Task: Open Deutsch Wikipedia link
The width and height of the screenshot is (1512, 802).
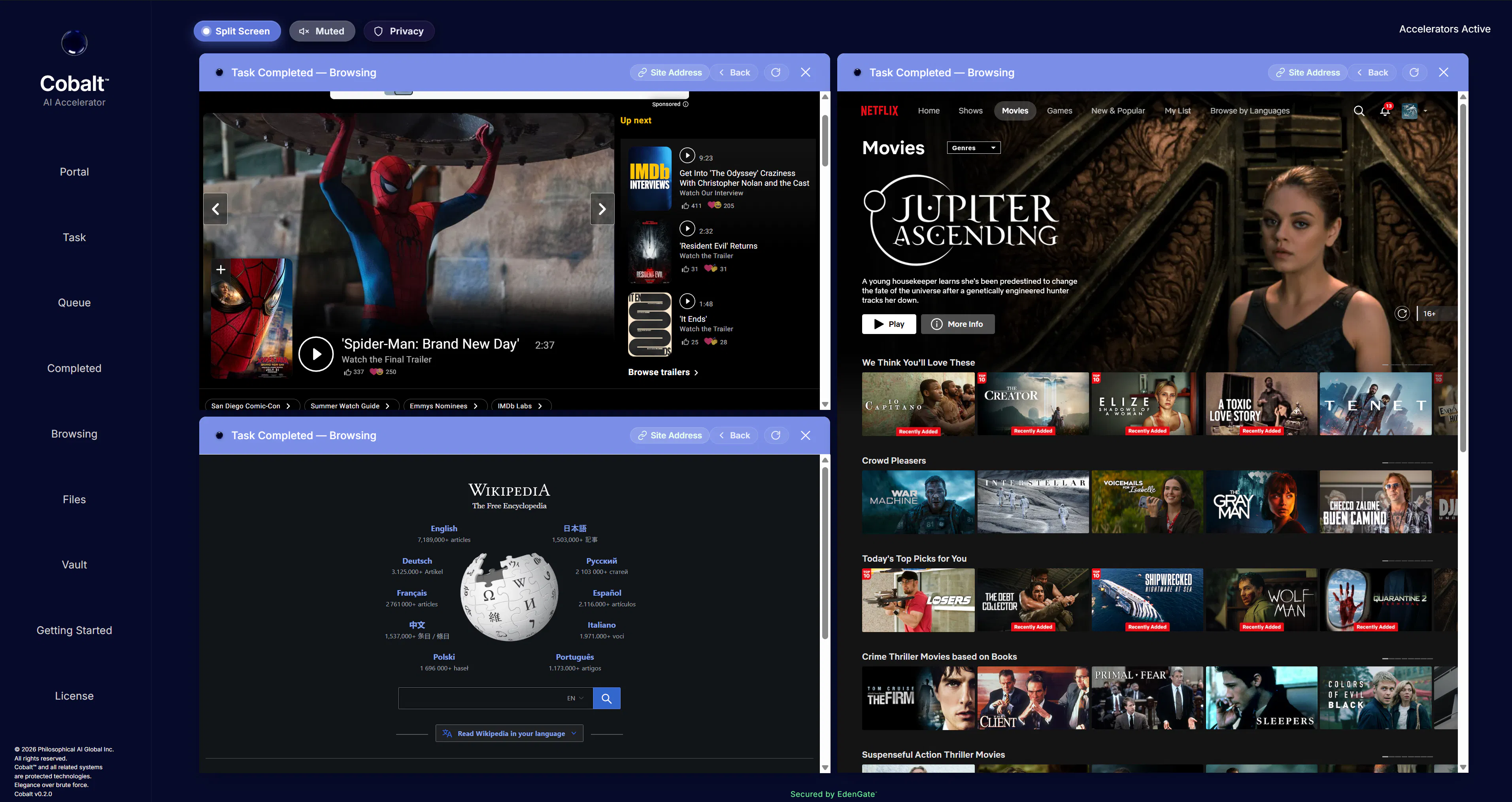Action: [x=417, y=561]
